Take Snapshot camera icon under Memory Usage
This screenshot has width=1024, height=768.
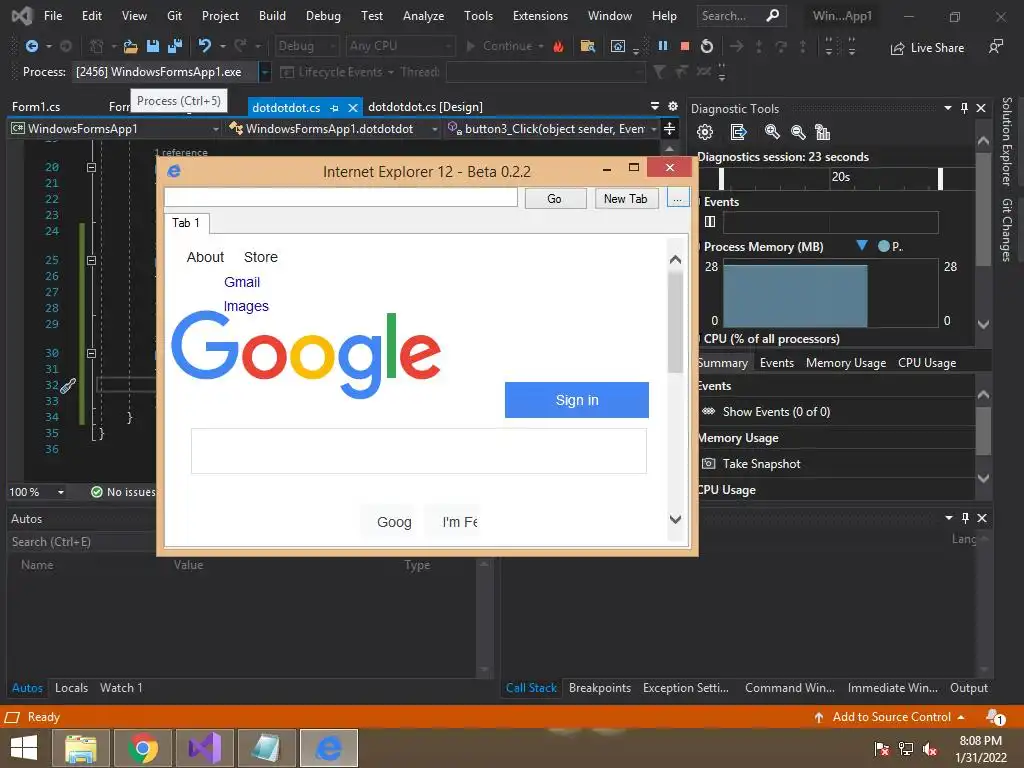(x=709, y=464)
